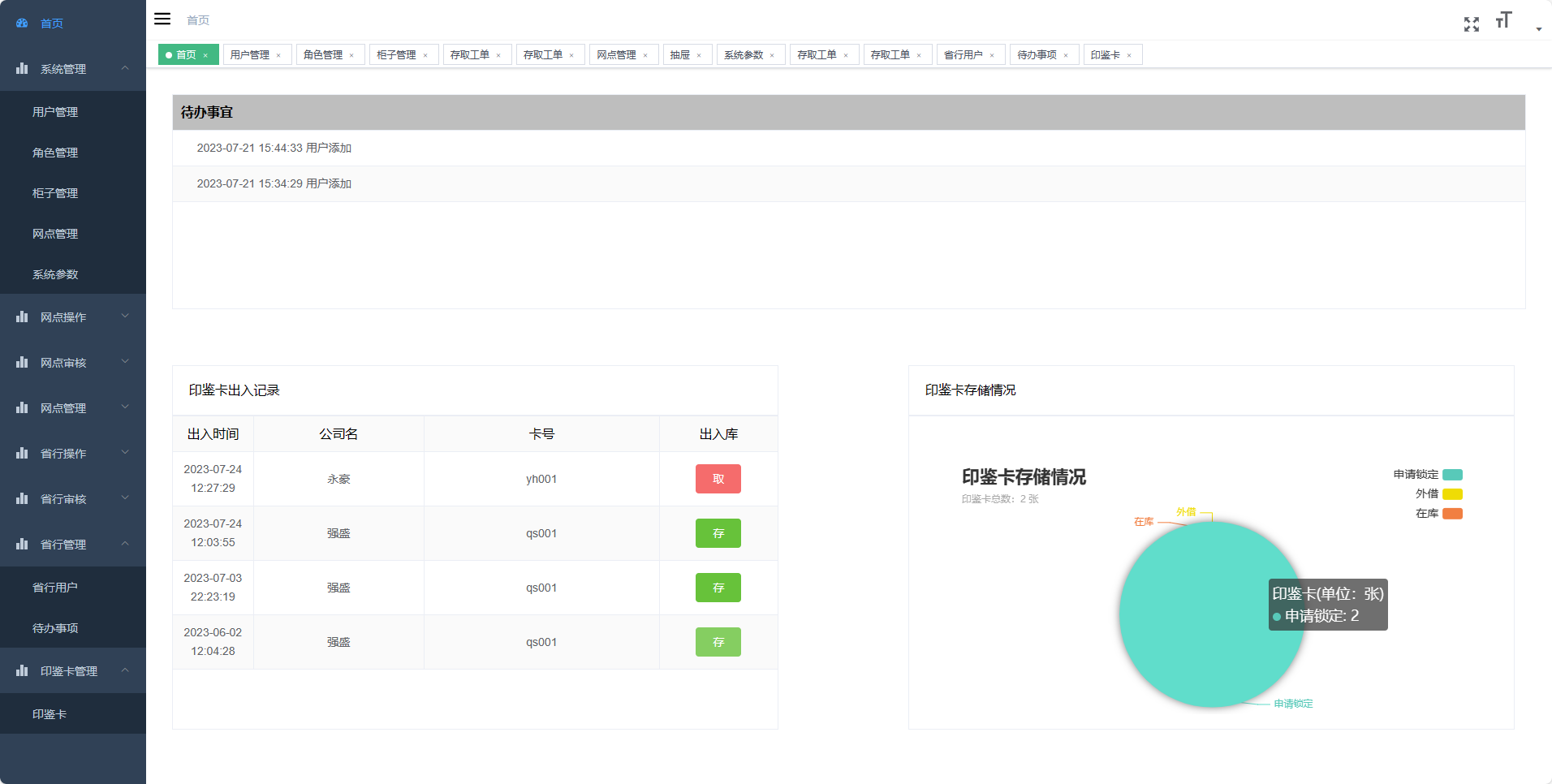The height and width of the screenshot is (784, 1552).
Task: Click the red 取 button for yh001
Action: (718, 479)
